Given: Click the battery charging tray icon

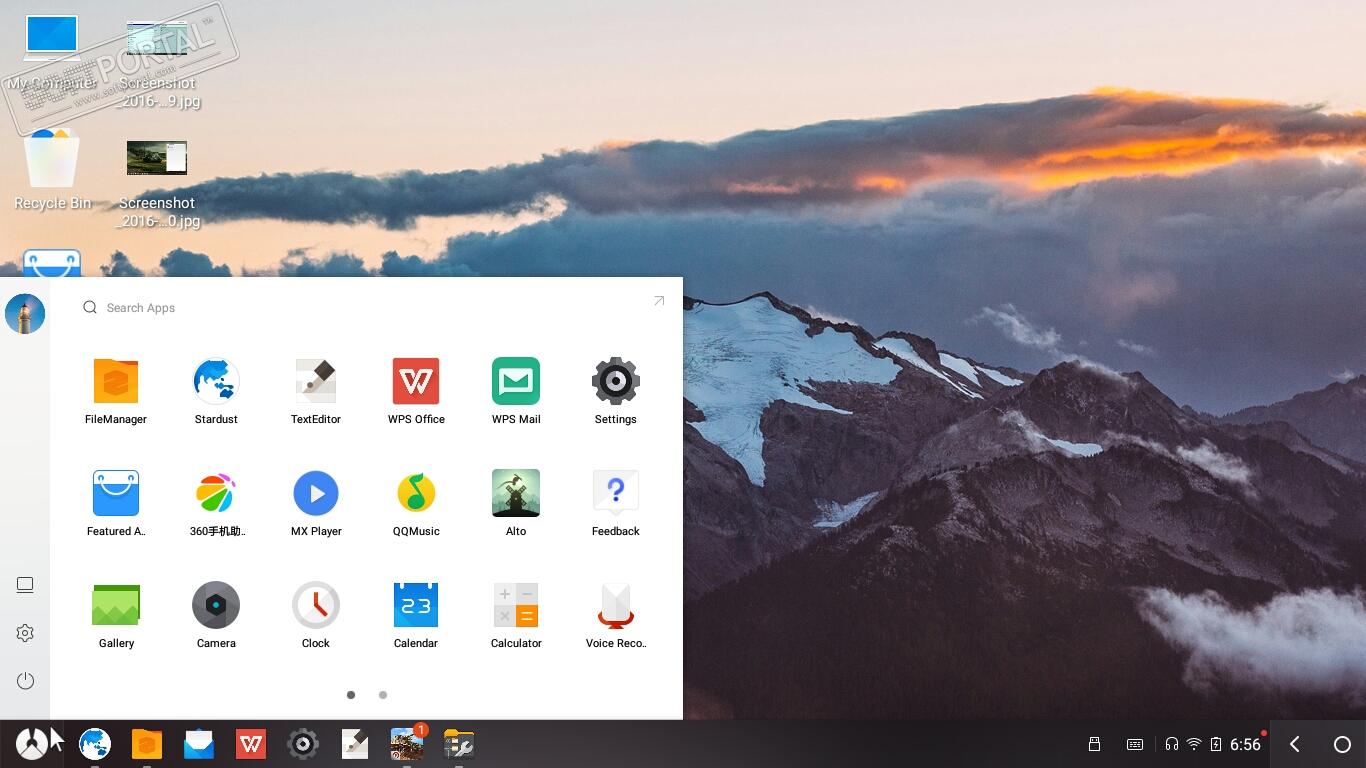Looking at the screenshot, I should 1216,744.
